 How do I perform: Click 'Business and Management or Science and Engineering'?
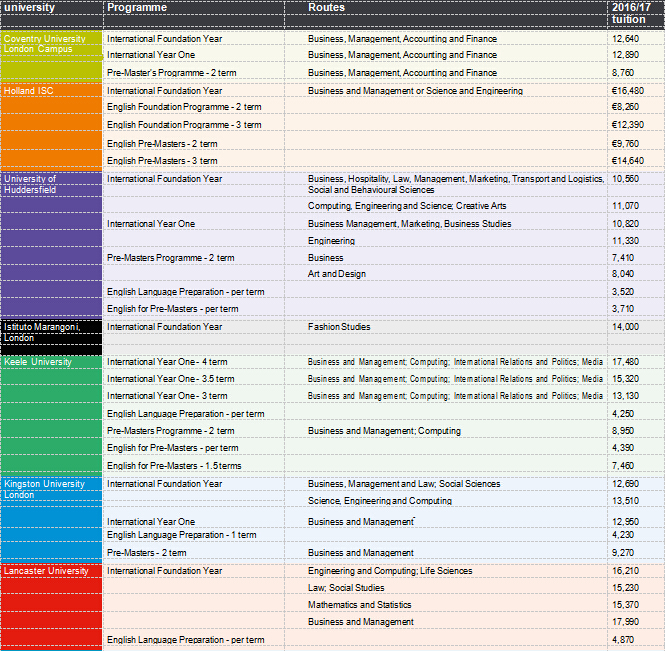click(x=415, y=91)
